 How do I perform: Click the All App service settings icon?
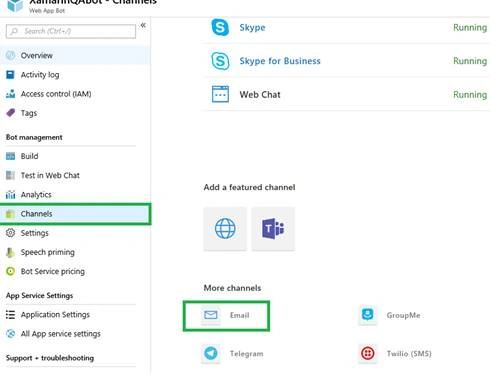[x=10, y=334]
